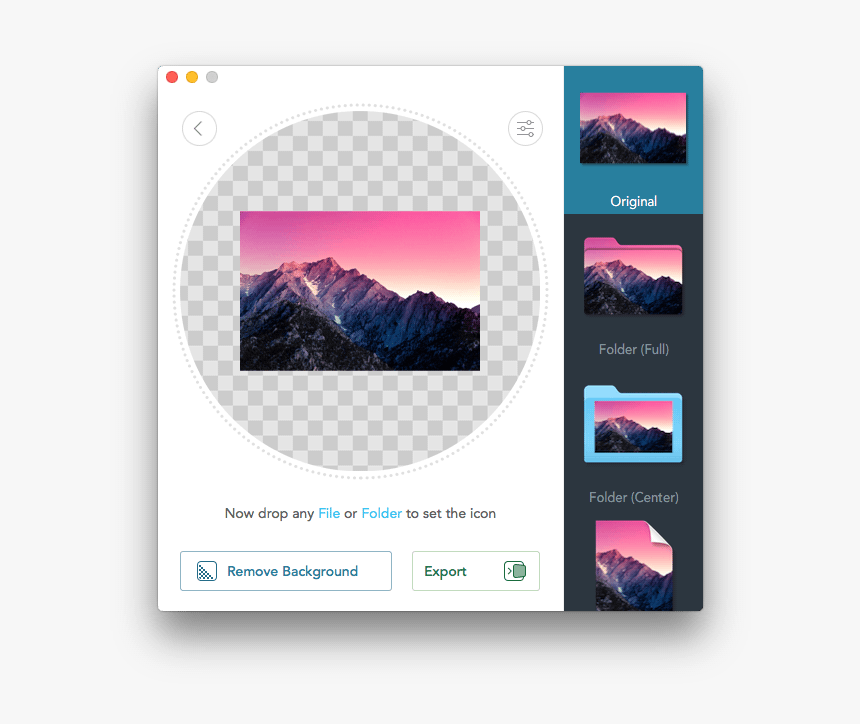Click the gray zoom window control
Screen dimensions: 860x724
[x=211, y=76]
